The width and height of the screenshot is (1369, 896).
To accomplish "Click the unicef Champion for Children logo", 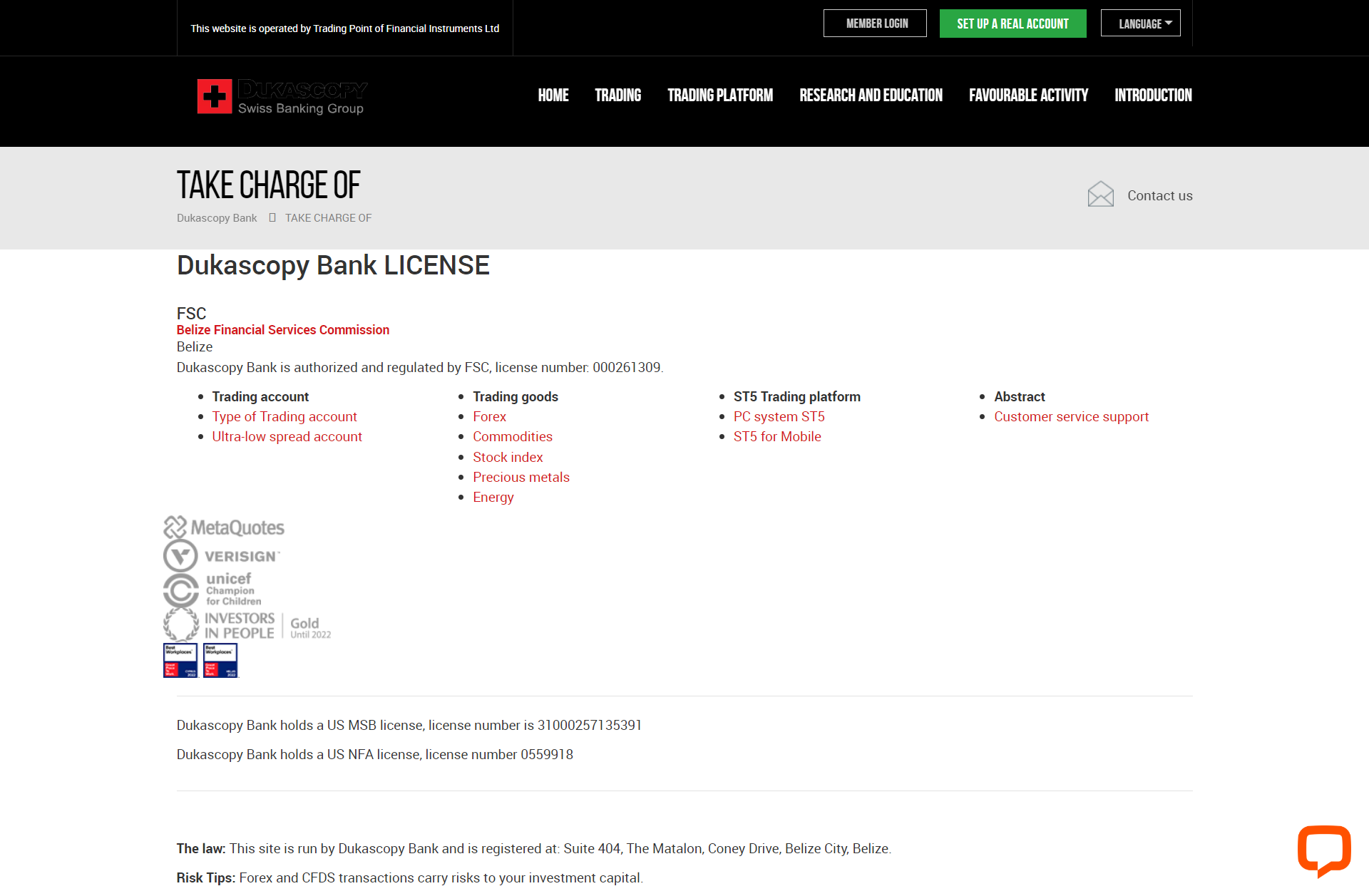I will [212, 589].
